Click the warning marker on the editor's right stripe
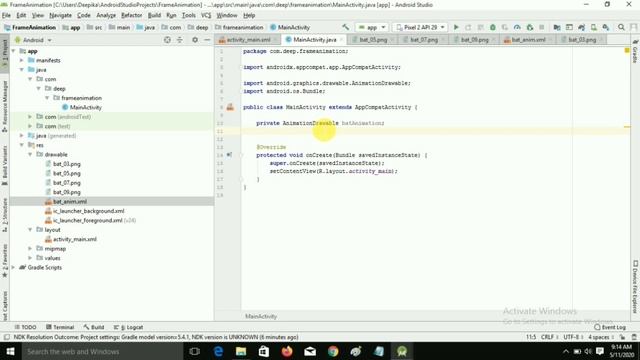The image size is (640, 360). [x=627, y=127]
